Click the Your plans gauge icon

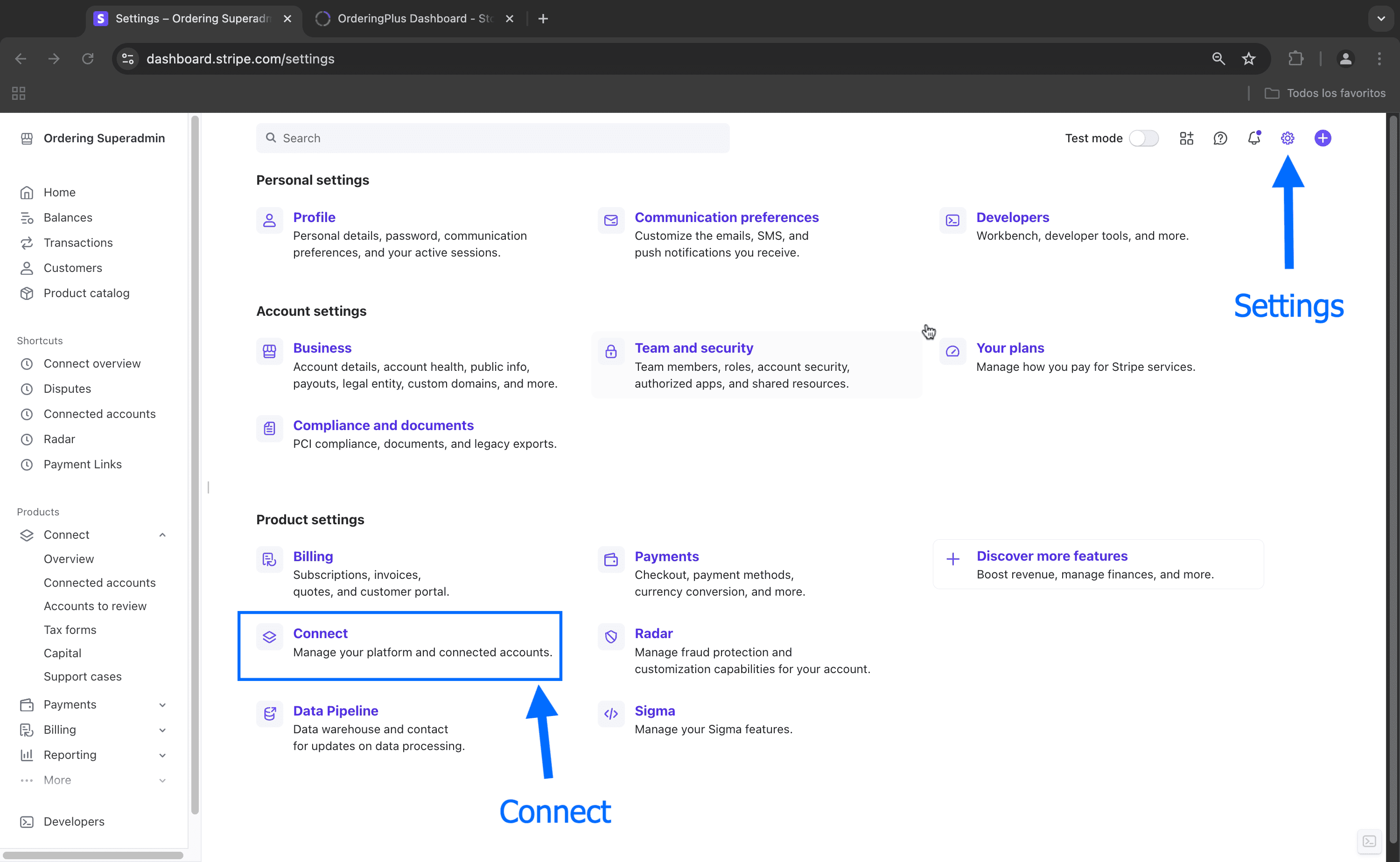(x=952, y=351)
